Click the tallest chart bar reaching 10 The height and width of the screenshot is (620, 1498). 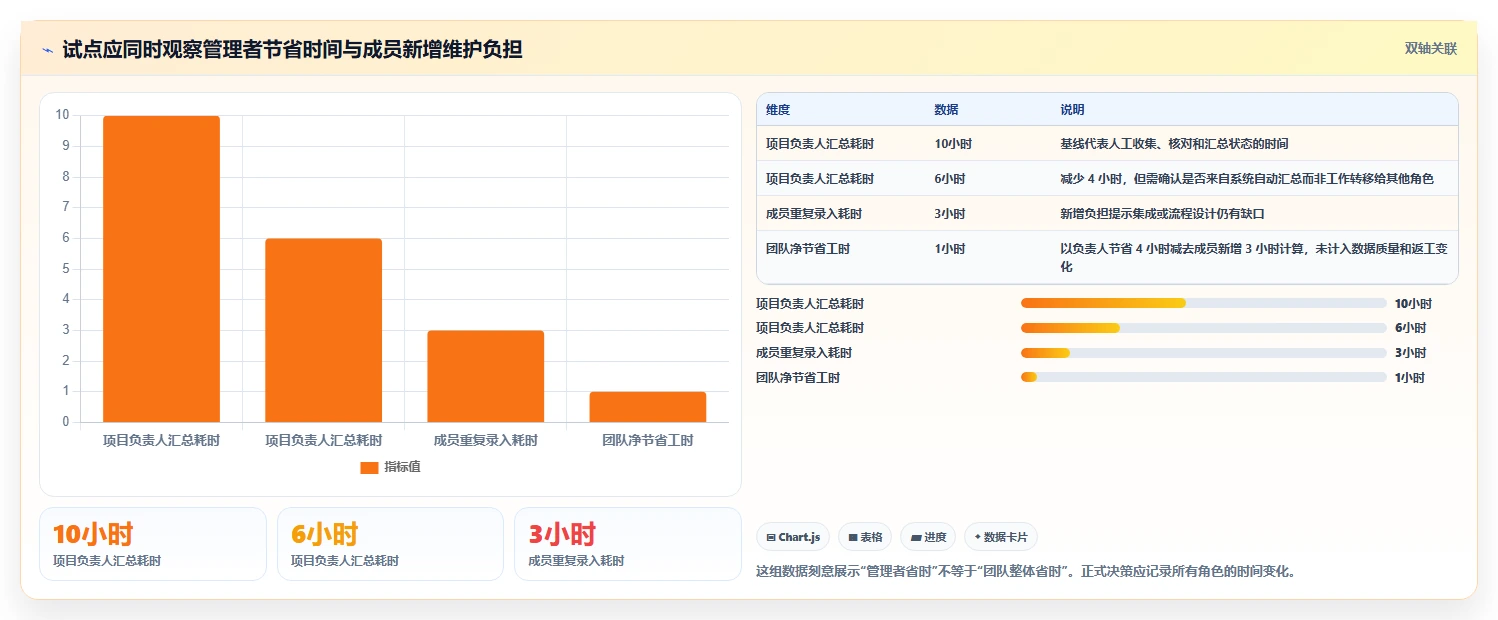click(161, 269)
